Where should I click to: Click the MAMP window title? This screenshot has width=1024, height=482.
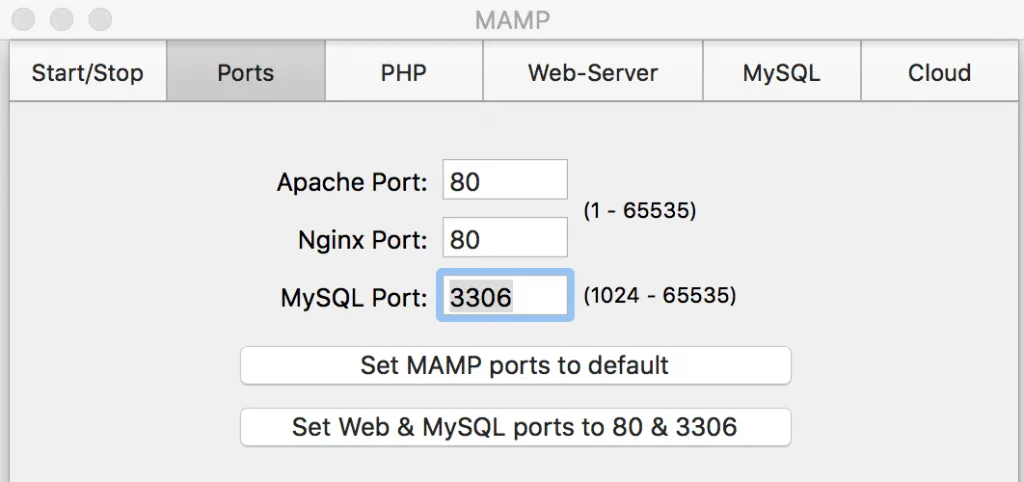point(512,20)
